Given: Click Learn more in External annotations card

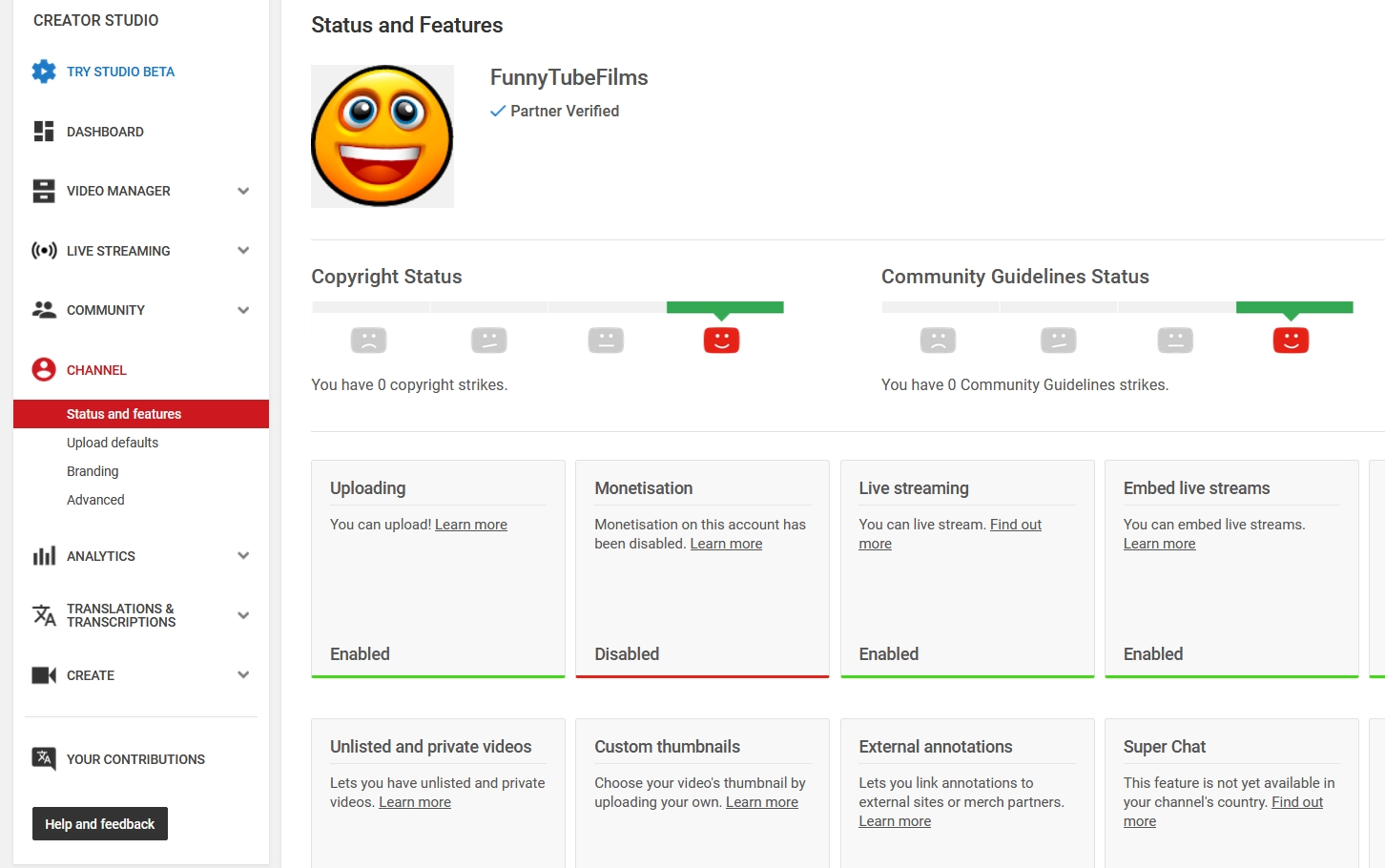Looking at the screenshot, I should pos(895,821).
